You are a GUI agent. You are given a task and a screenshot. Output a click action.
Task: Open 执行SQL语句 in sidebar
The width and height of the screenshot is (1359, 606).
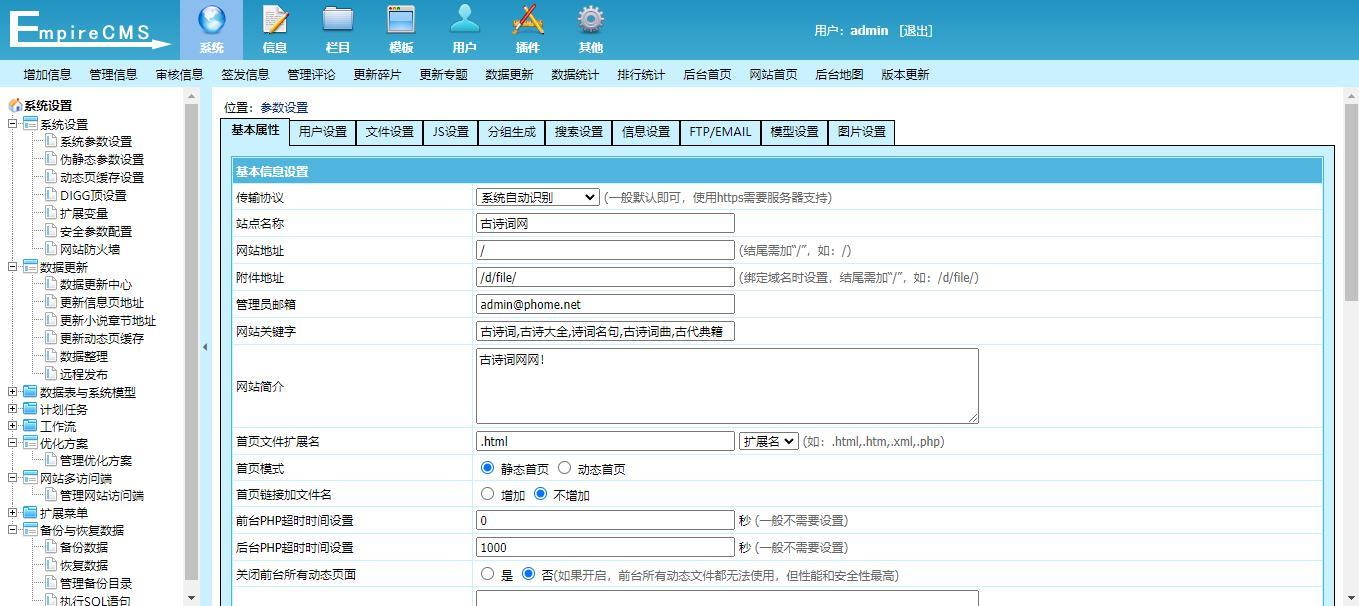[x=95, y=600]
